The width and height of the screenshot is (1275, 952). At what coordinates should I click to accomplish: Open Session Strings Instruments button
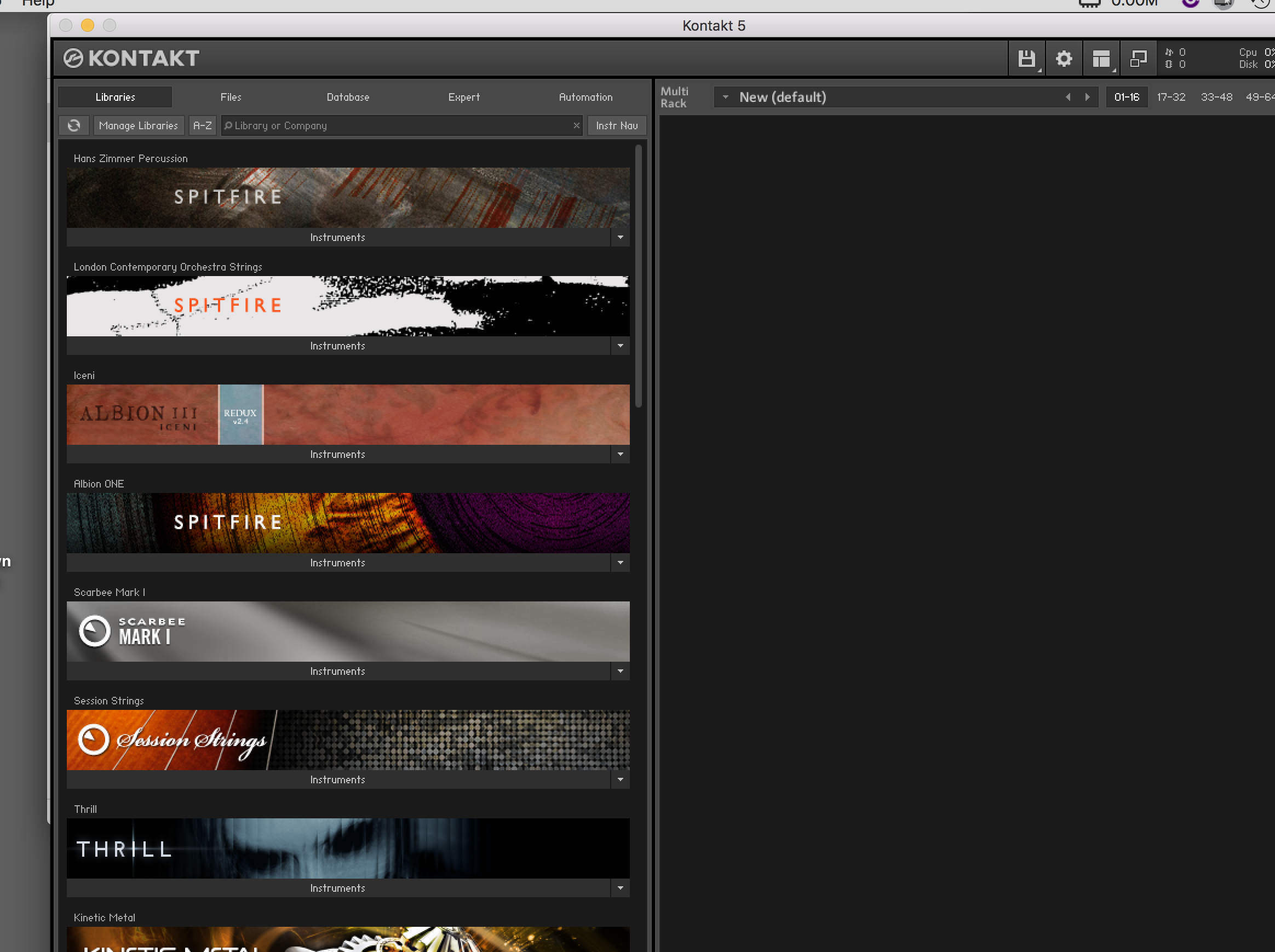[337, 779]
